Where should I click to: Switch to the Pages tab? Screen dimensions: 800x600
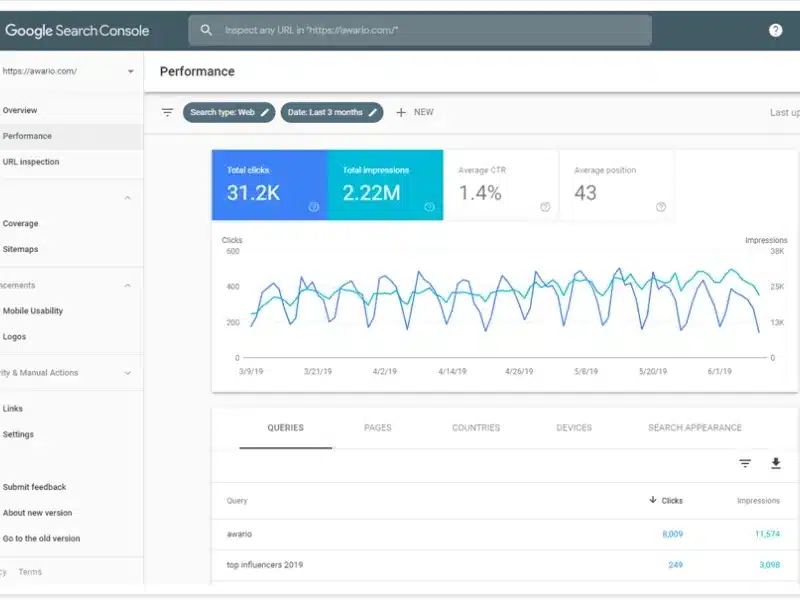[378, 428]
